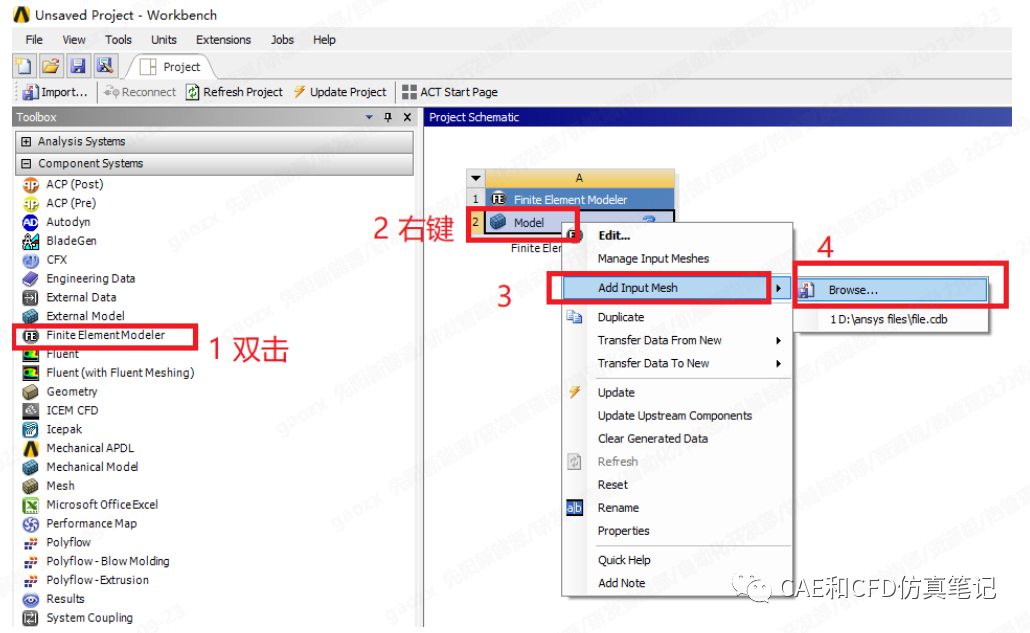Viewport: 1030px width, 633px height.
Task: Click the Reconnect toolbar button
Action: pyautogui.click(x=139, y=92)
